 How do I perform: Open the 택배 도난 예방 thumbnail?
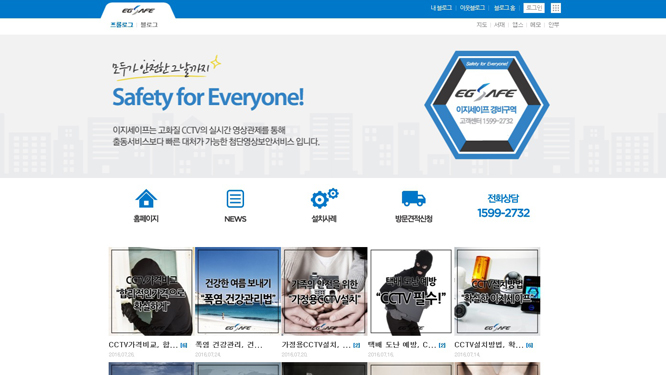(x=411, y=291)
